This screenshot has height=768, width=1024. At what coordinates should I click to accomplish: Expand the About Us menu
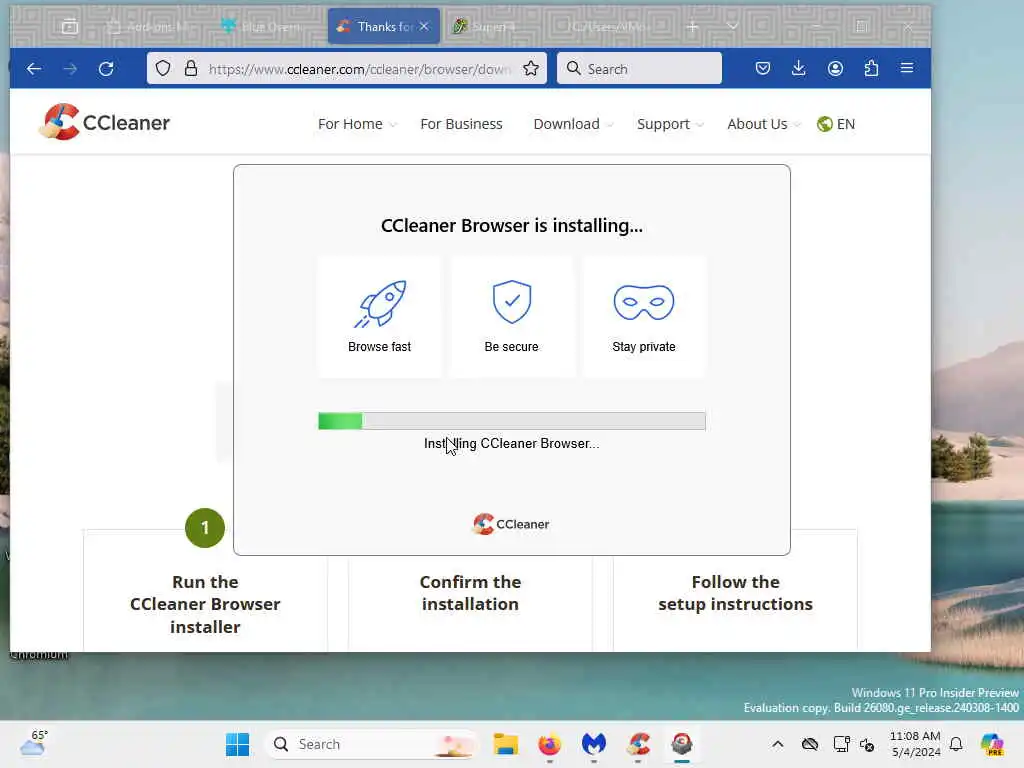pyautogui.click(x=763, y=124)
